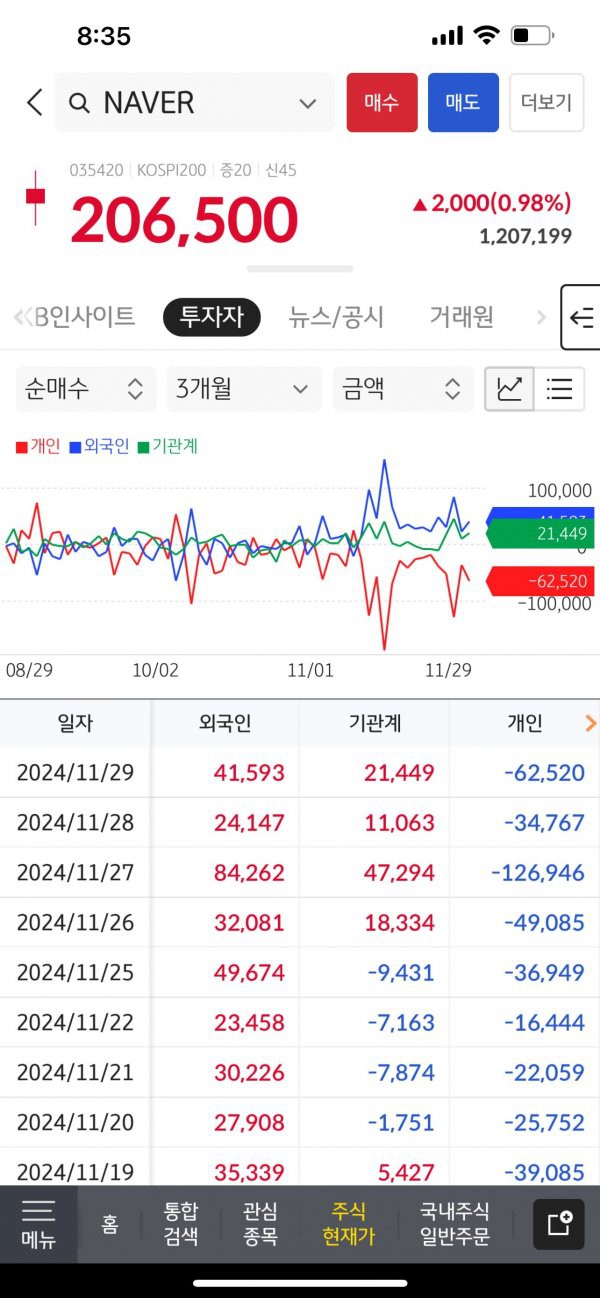Show more columns with orange arrow
600x1298 pixels.
click(x=591, y=723)
